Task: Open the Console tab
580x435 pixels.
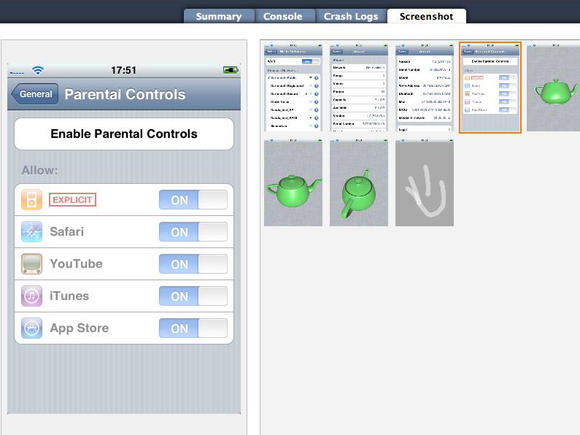Action: click(283, 16)
